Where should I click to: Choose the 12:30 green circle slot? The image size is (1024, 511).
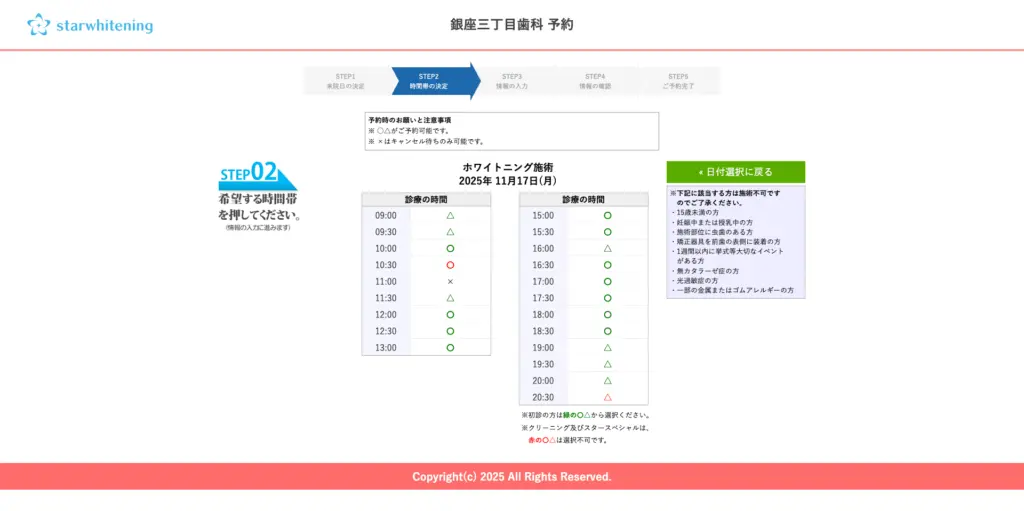coord(450,331)
